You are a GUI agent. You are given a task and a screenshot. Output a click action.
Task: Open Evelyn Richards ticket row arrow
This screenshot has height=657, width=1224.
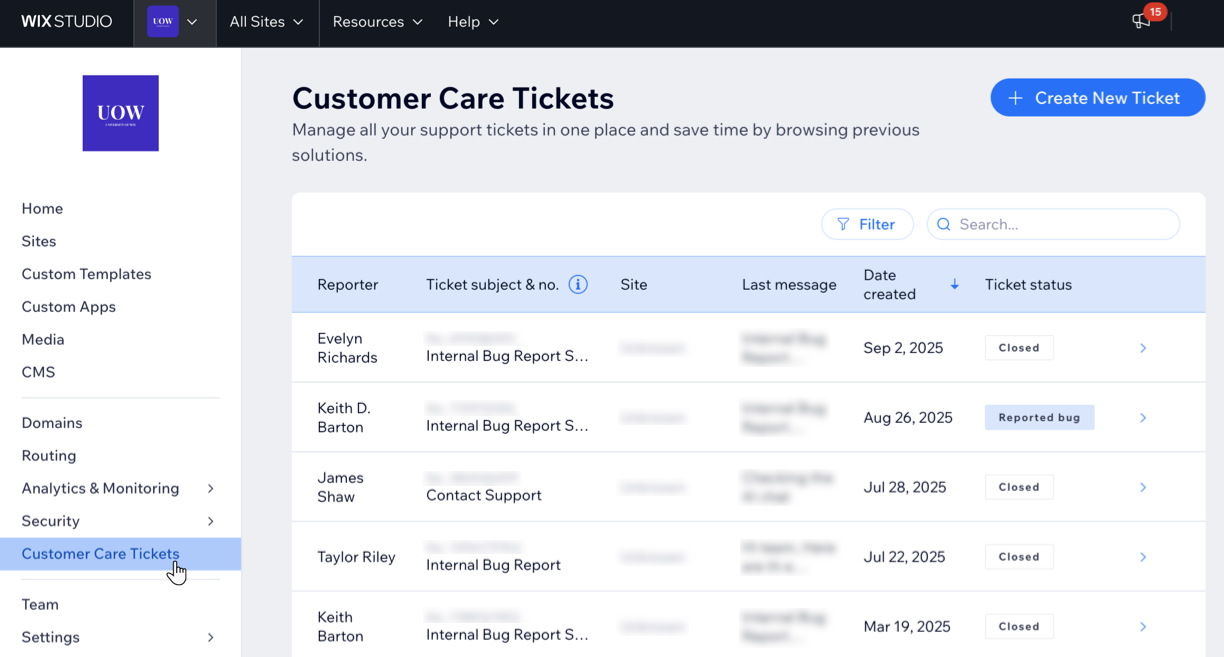pyautogui.click(x=1142, y=348)
